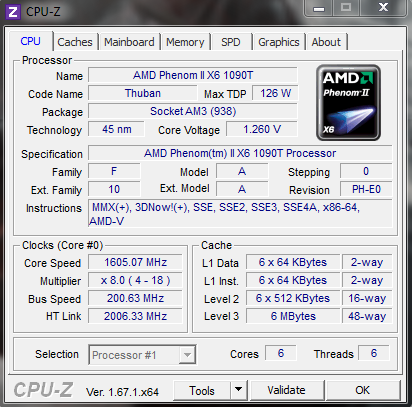Click the L1 Data associativity 2-way
This screenshot has width=412, height=407.
pyautogui.click(x=367, y=262)
